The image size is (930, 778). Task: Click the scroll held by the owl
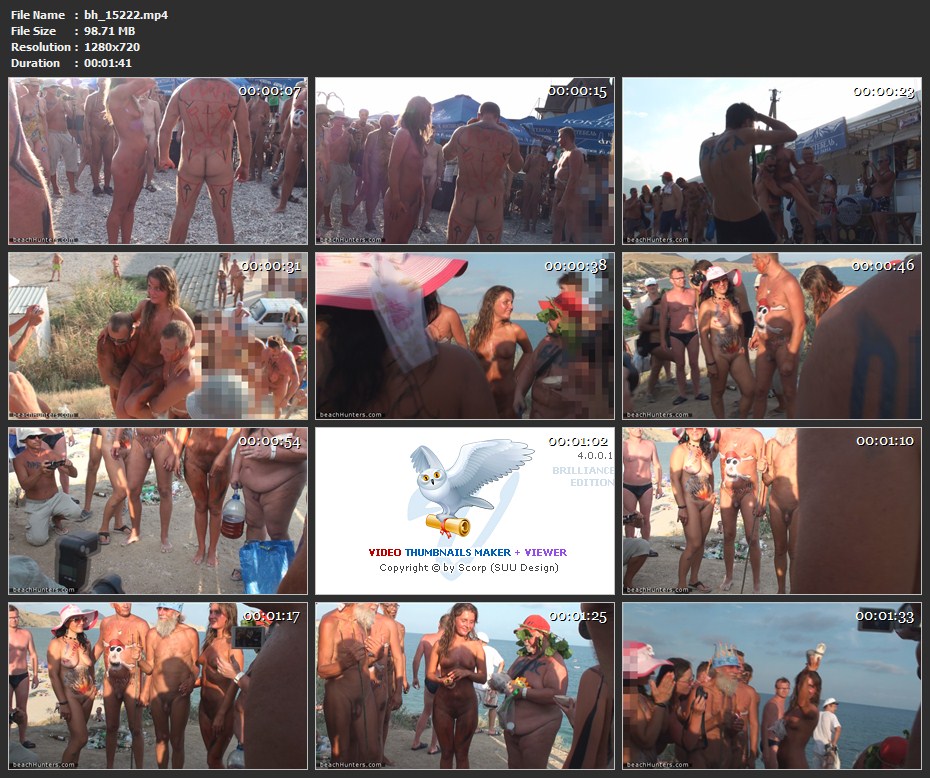point(447,525)
